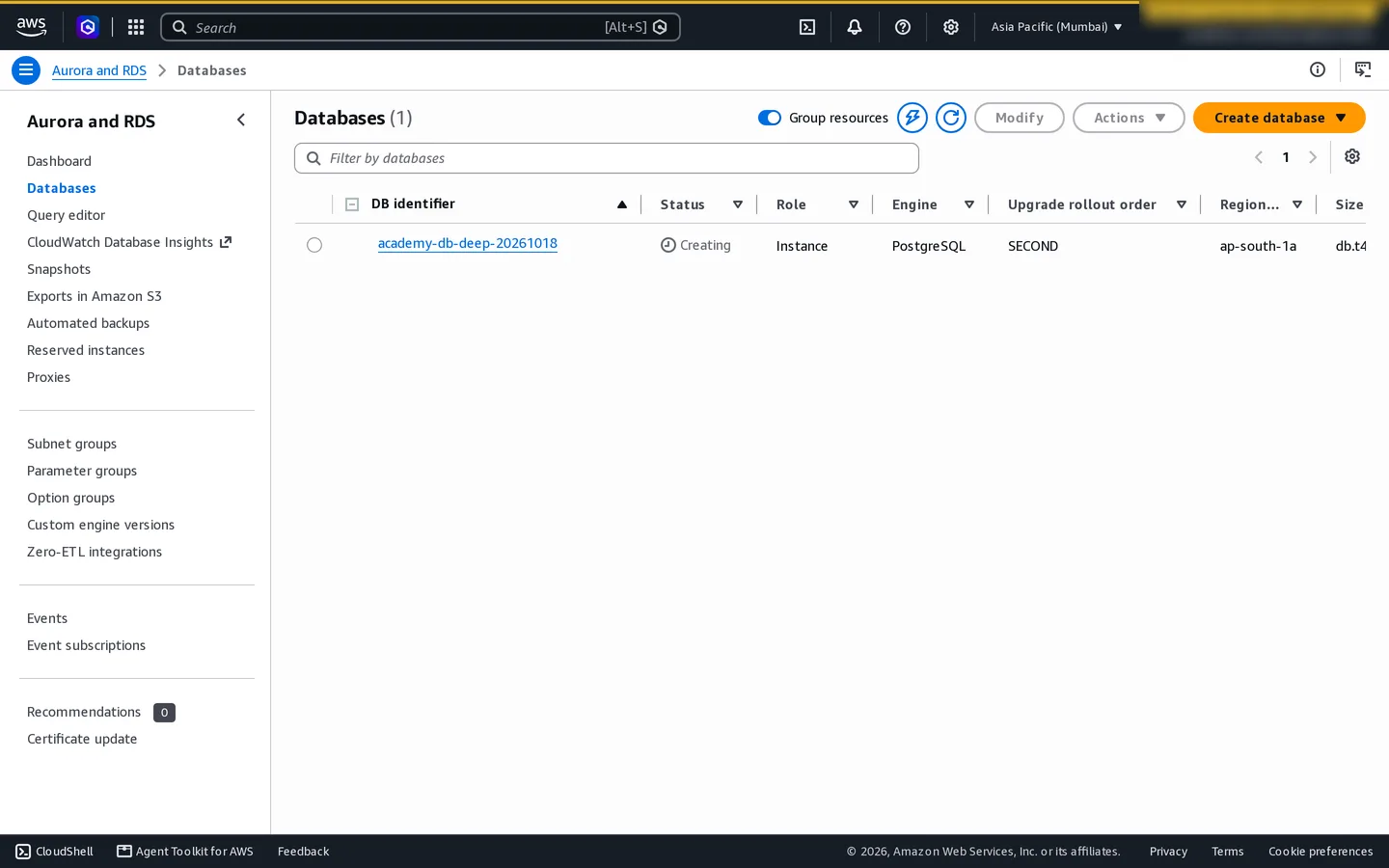Open the Terms link
Screen dimensions: 1389x868
tap(1227, 852)
